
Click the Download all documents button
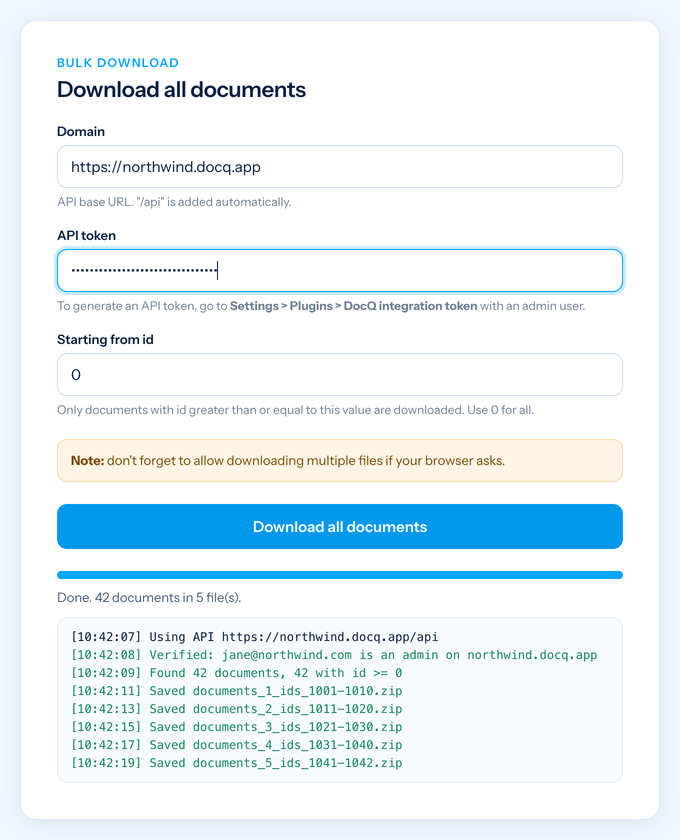point(340,527)
